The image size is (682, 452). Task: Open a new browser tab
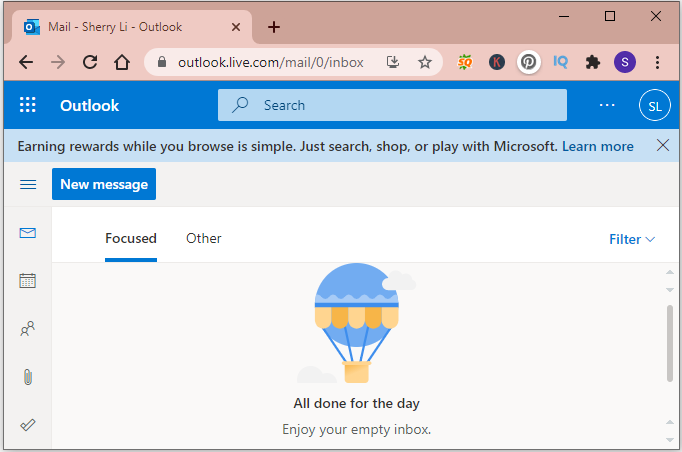click(274, 27)
